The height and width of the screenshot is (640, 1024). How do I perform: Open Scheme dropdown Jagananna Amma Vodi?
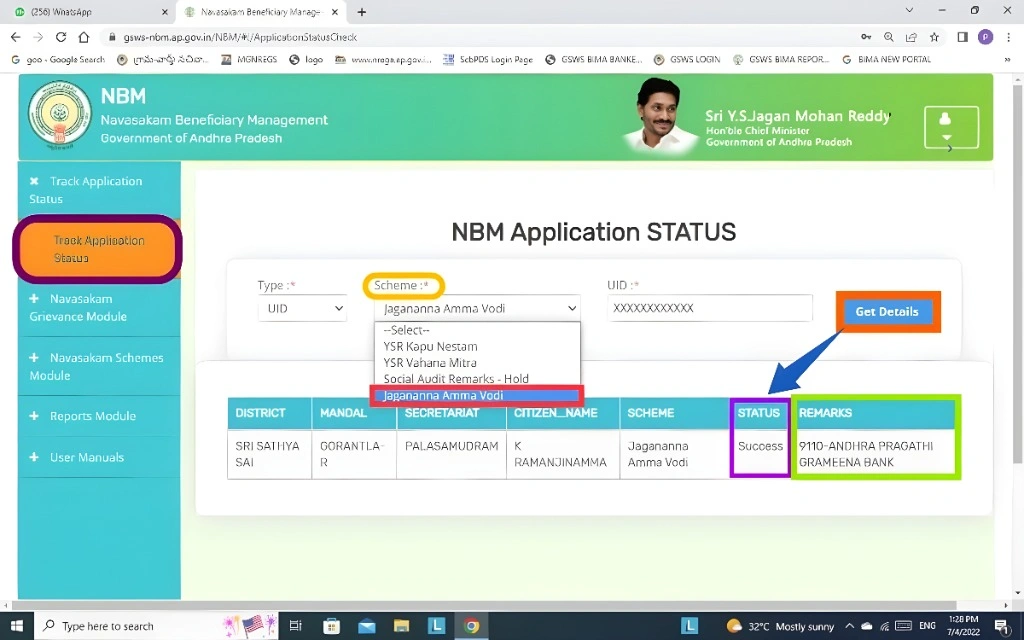[477, 308]
